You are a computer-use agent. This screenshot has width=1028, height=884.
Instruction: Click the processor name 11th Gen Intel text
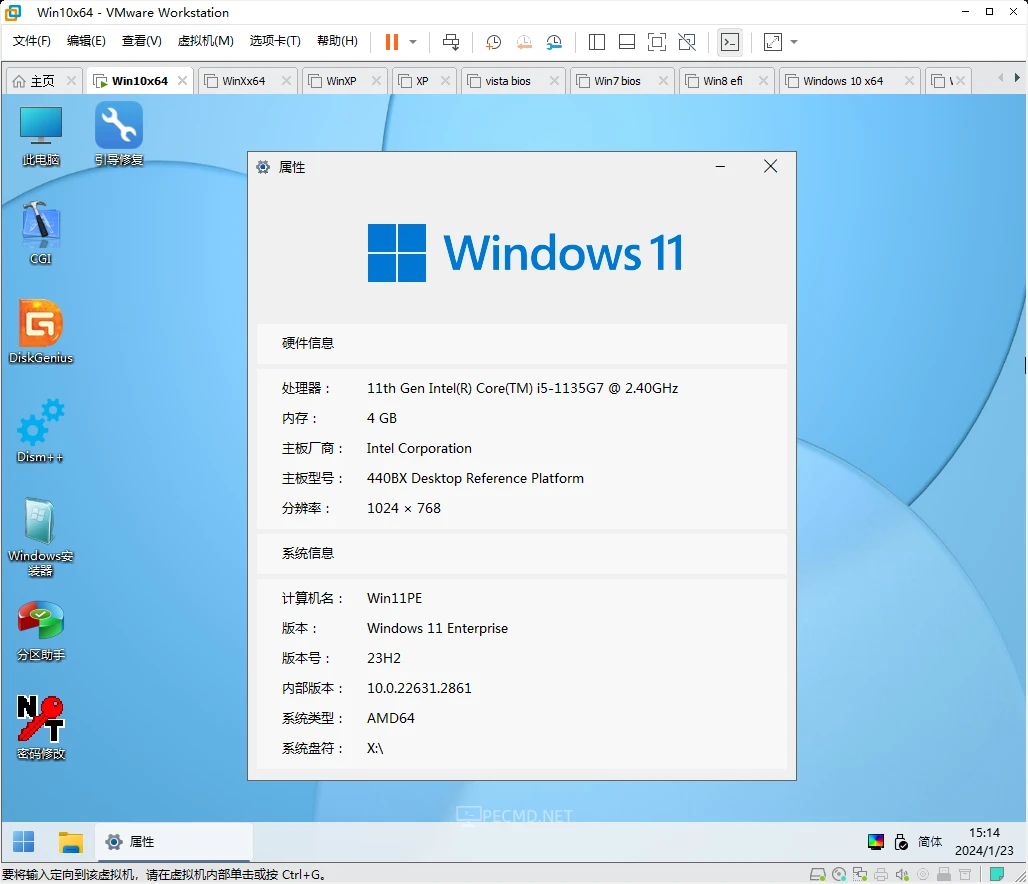(x=522, y=388)
